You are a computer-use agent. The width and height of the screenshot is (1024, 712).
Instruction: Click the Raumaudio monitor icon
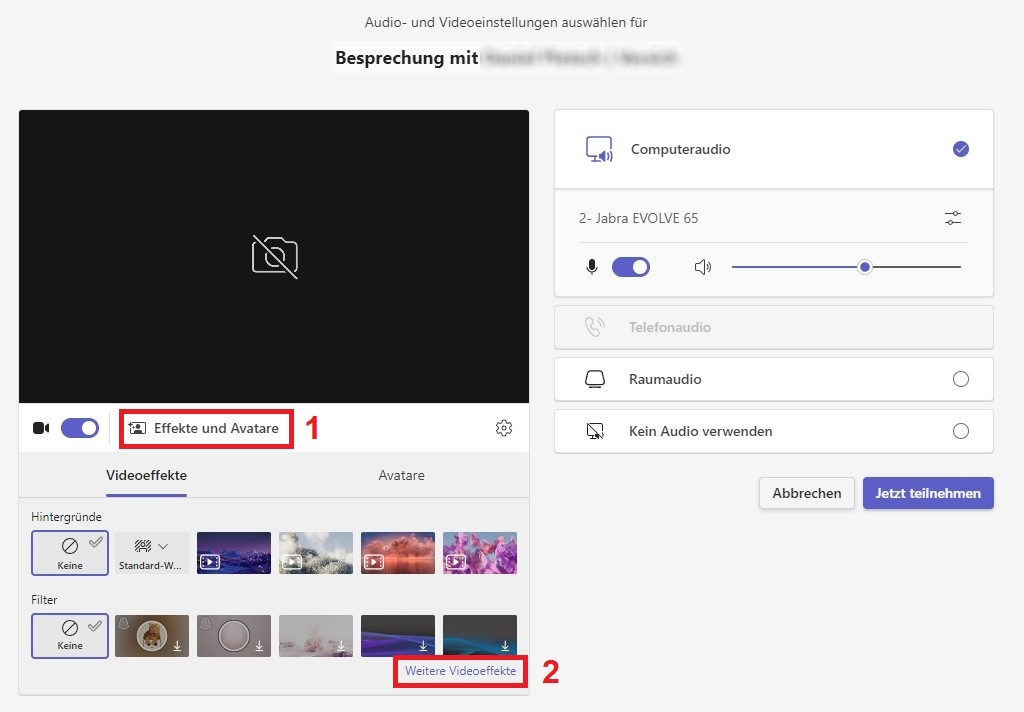point(595,379)
